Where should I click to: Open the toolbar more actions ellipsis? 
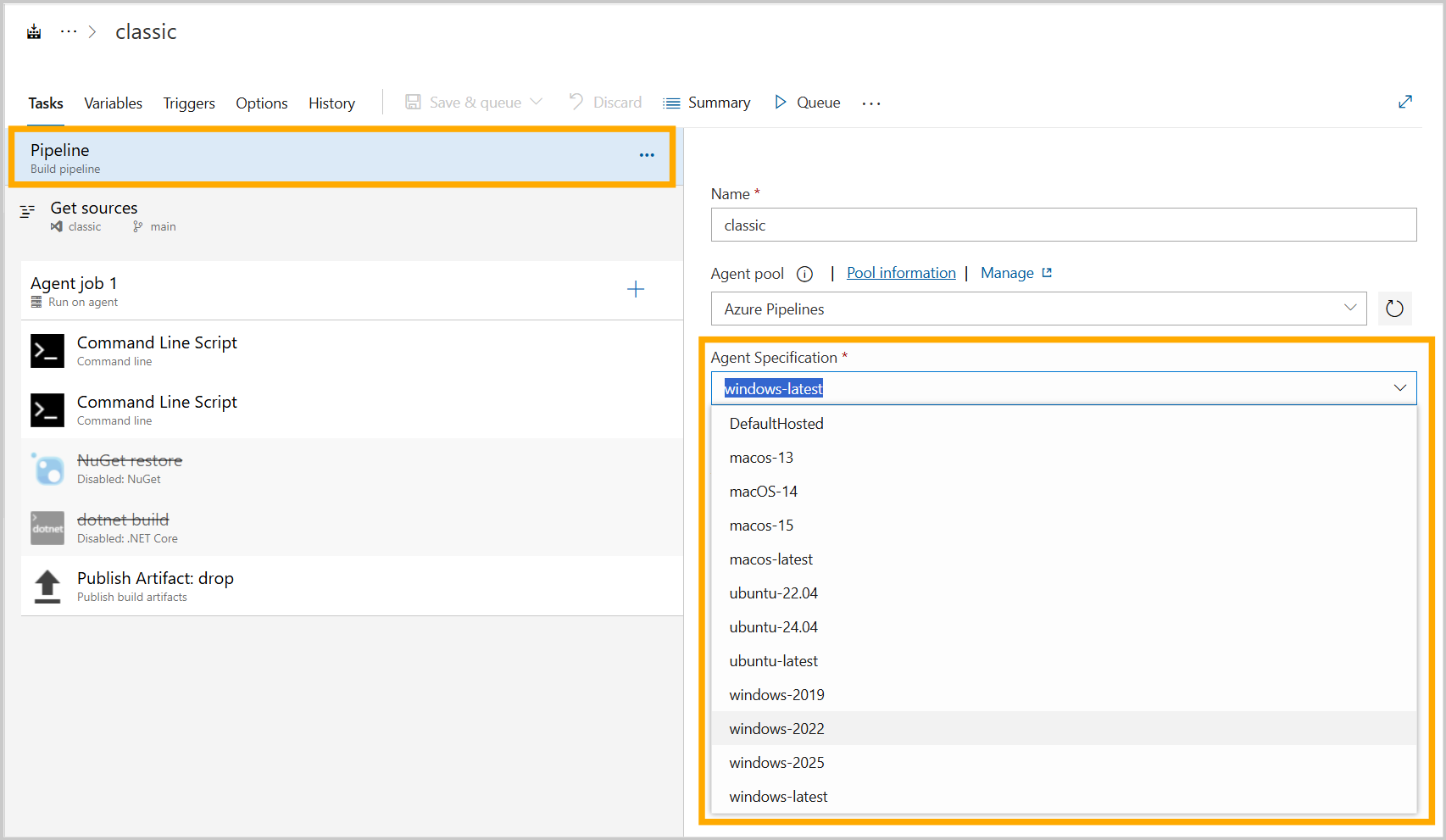[871, 103]
